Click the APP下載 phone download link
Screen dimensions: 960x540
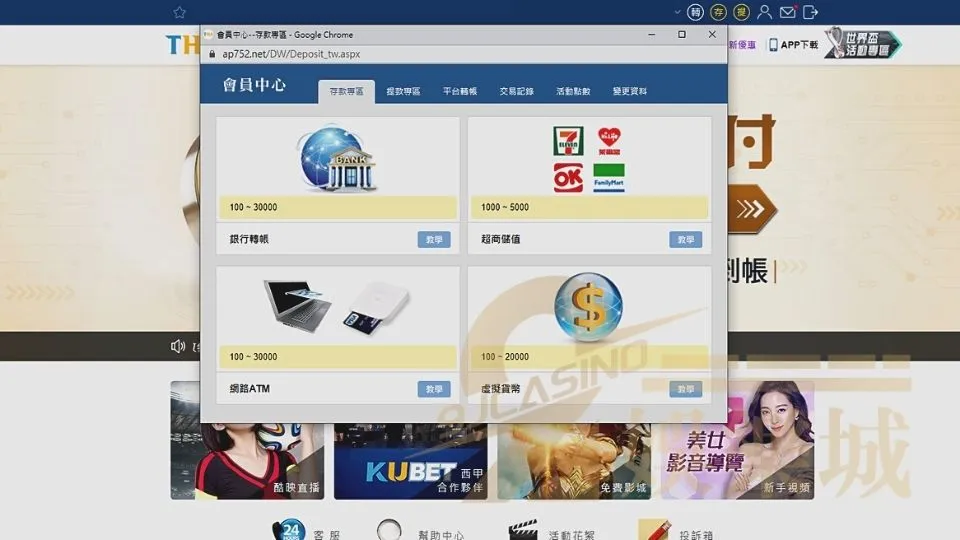coord(793,45)
